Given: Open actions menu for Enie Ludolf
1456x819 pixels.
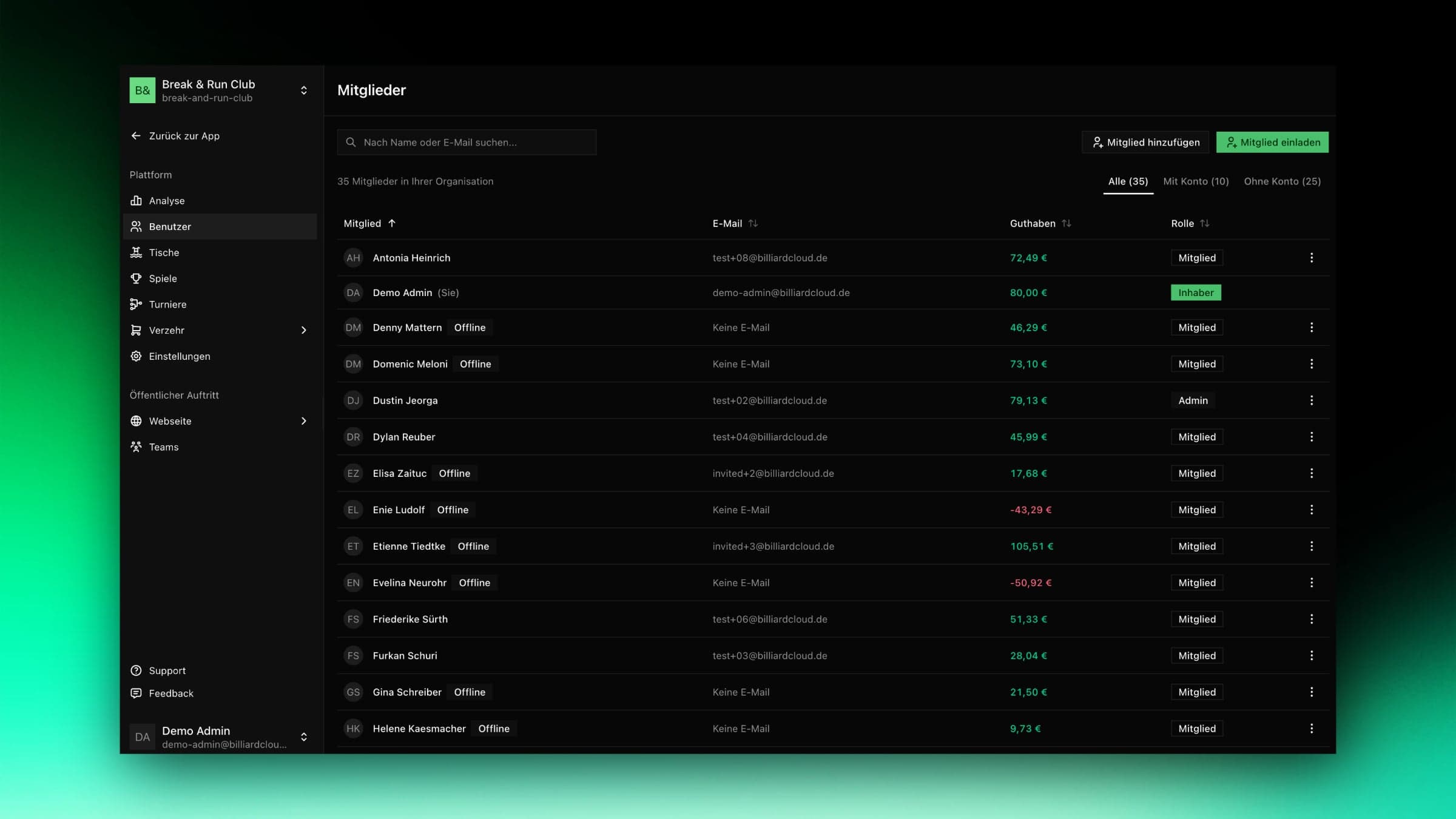Looking at the screenshot, I should tap(1312, 510).
